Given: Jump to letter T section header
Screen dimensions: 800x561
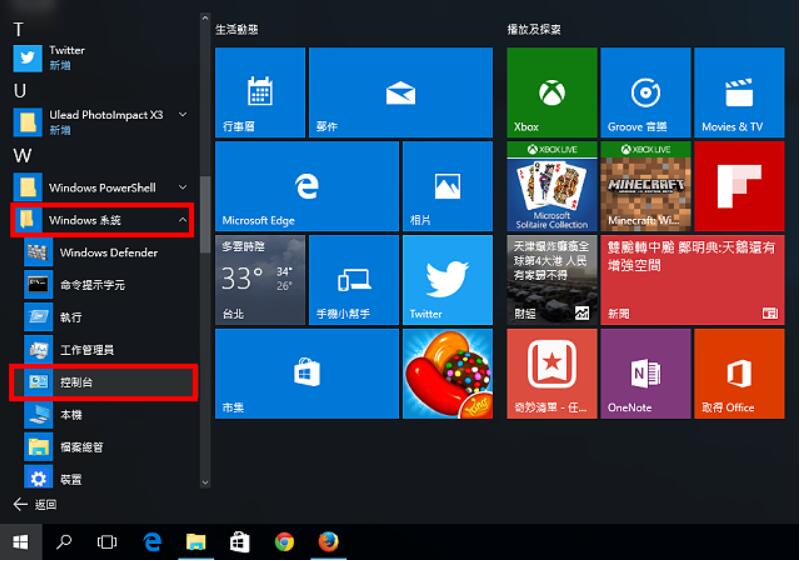Looking at the screenshot, I should (x=18, y=30).
